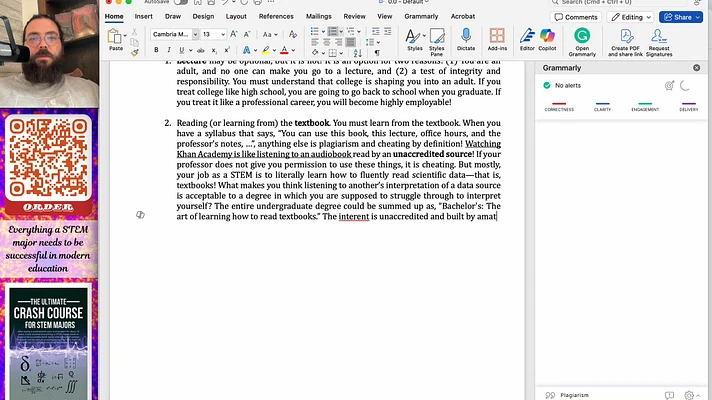Click Decrease Indent icon
Screen dimensions: 712x400
(375, 31)
